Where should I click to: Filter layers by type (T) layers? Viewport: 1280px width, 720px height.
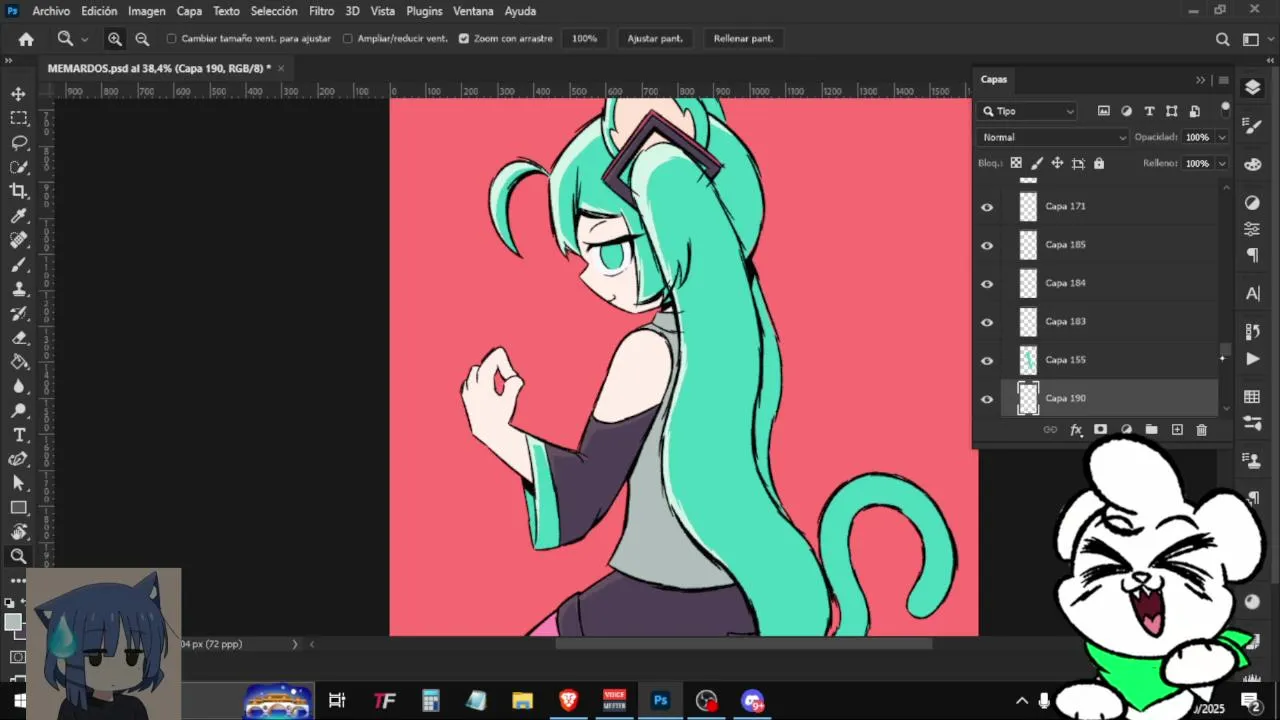pyautogui.click(x=1149, y=111)
